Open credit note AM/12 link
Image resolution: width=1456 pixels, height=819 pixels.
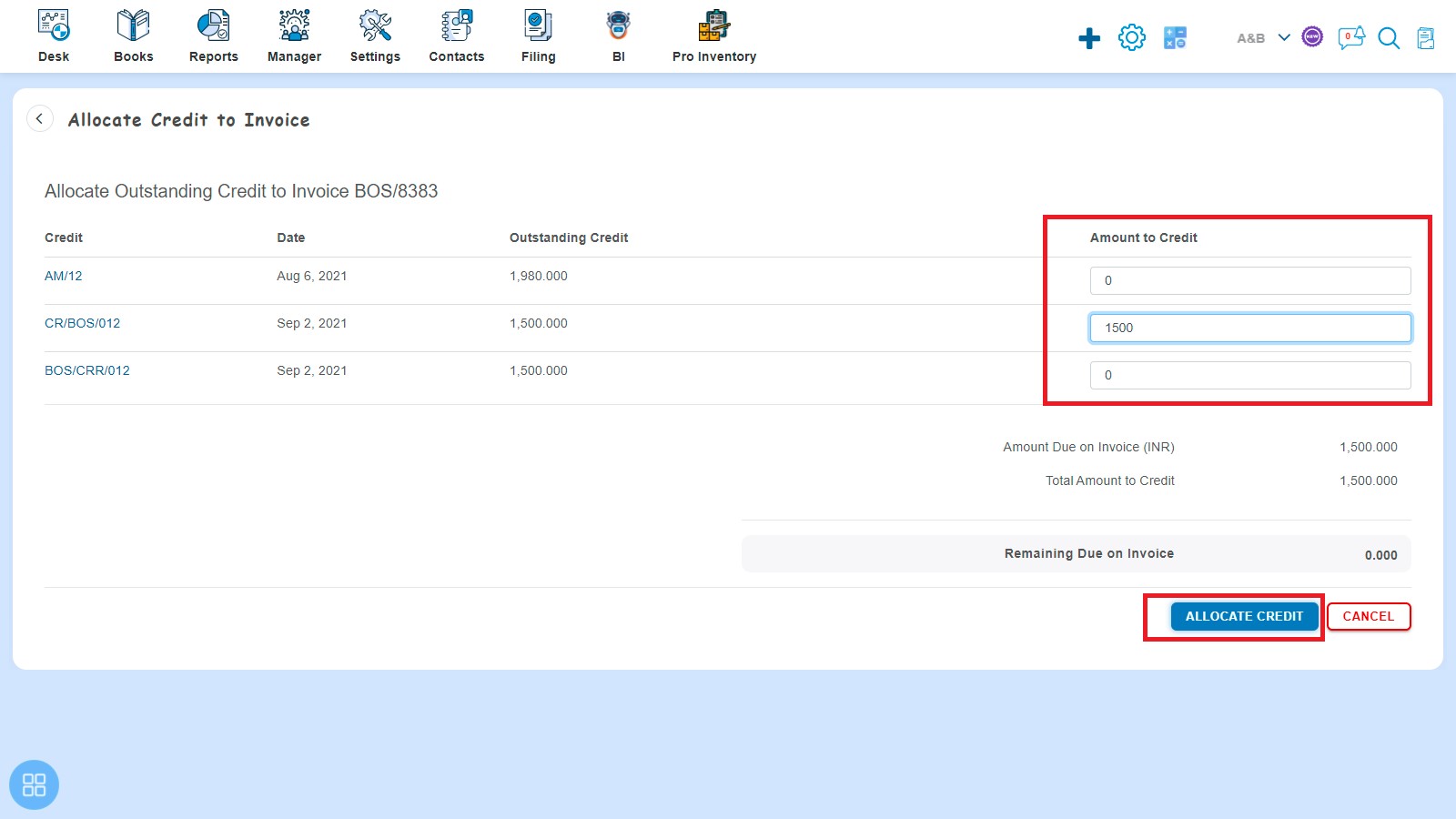pyautogui.click(x=64, y=276)
